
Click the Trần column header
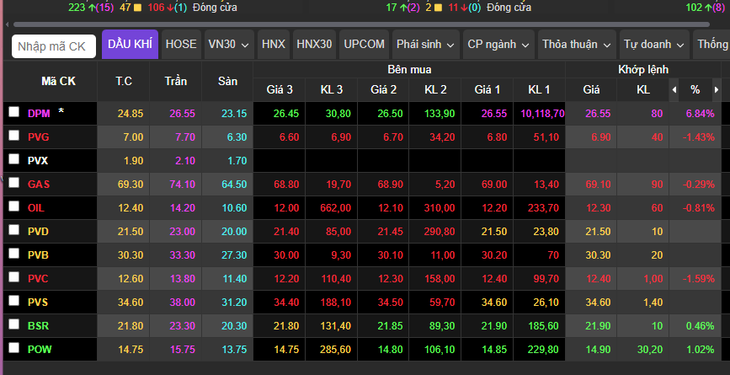pos(176,81)
